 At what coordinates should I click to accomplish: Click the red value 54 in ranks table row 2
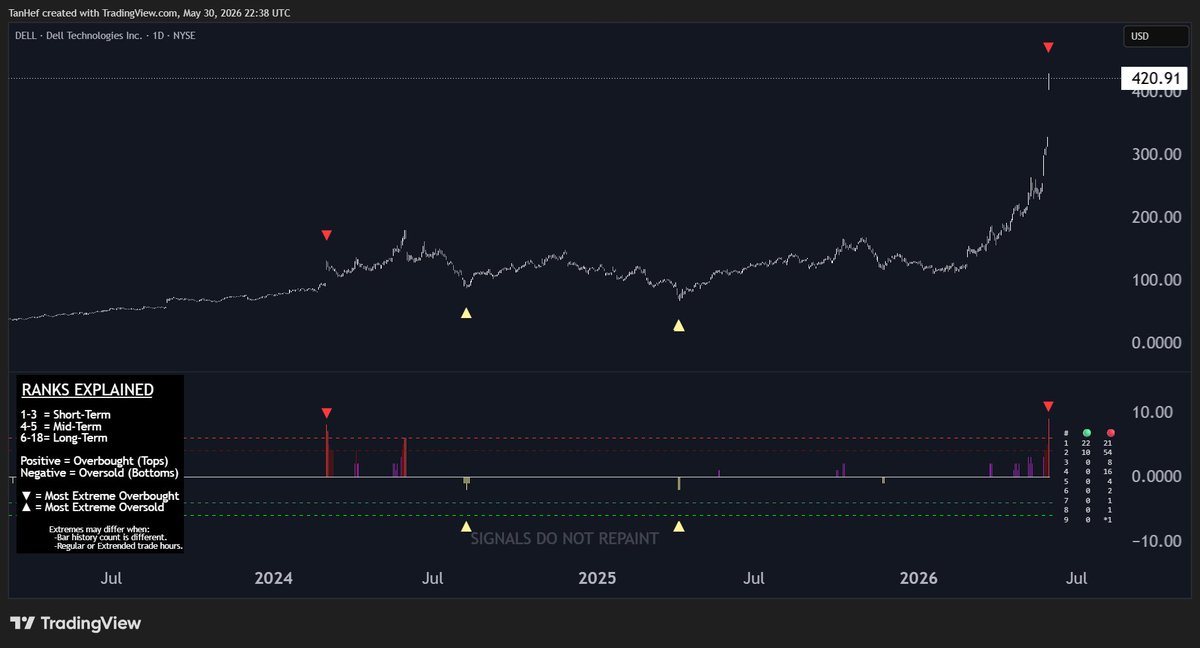(1108, 455)
